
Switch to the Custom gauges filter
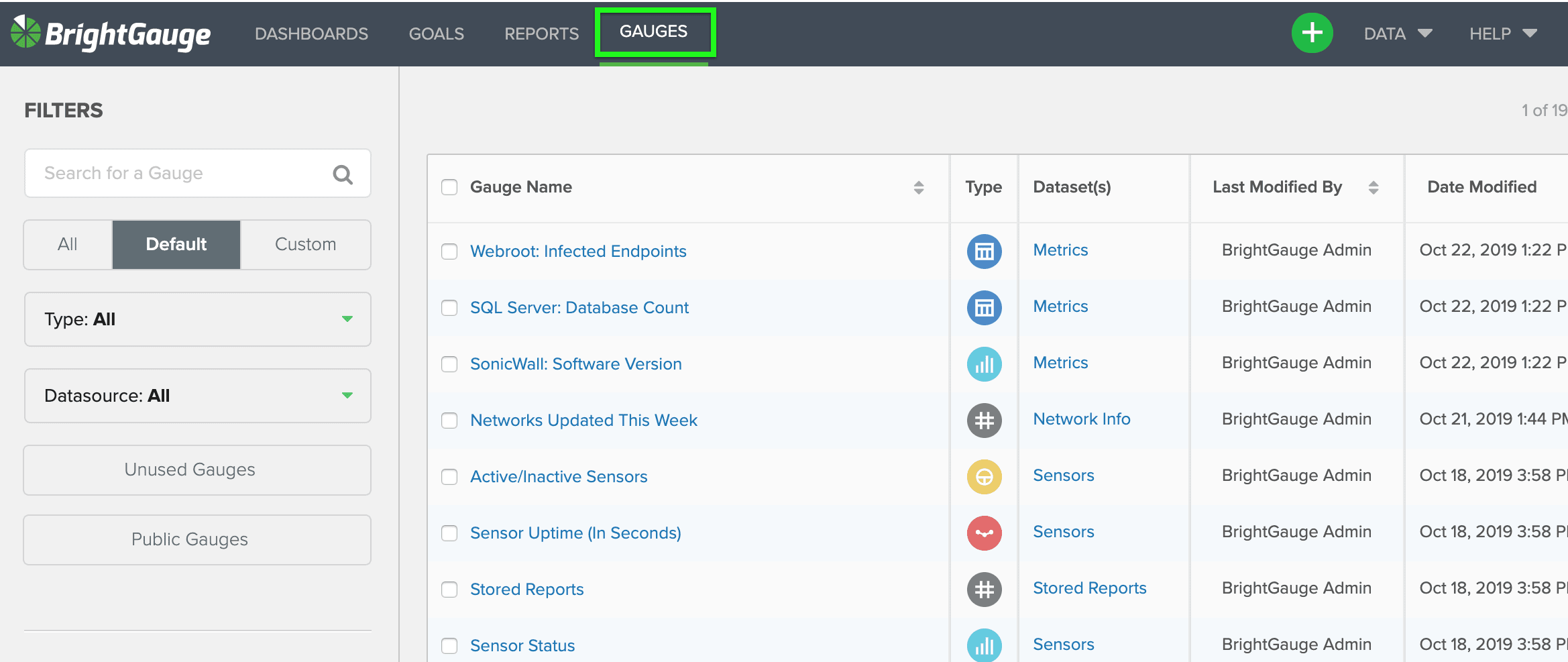(x=305, y=244)
